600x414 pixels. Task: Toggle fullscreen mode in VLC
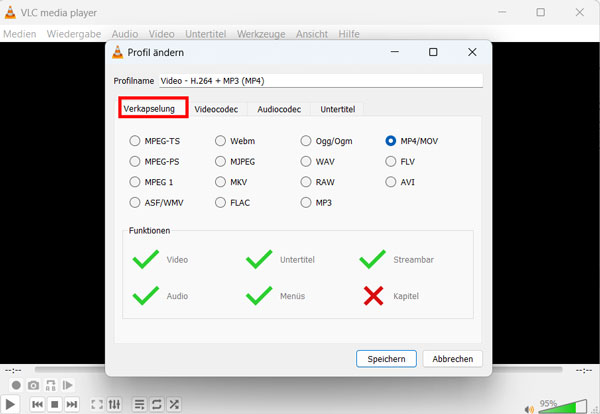pyautogui.click(x=97, y=404)
